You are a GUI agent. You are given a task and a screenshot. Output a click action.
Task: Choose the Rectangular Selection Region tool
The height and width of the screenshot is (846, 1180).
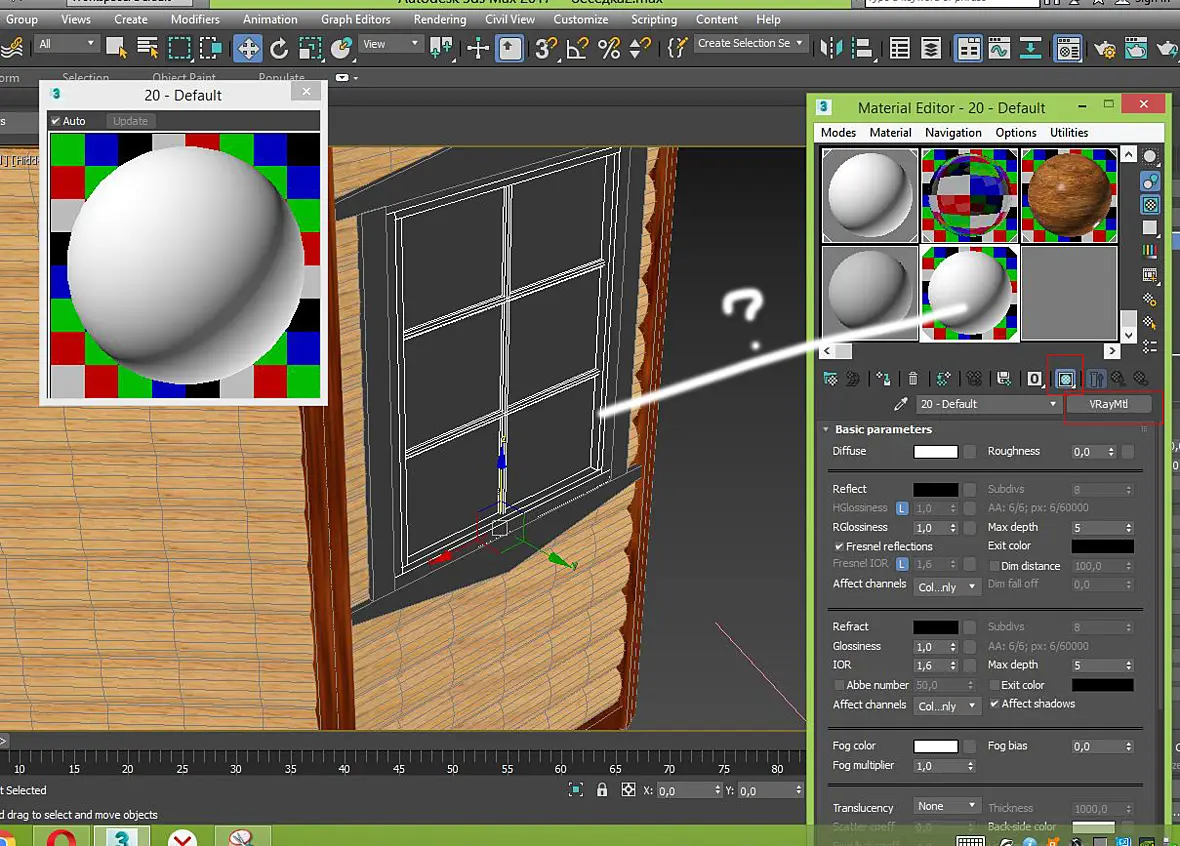(179, 48)
